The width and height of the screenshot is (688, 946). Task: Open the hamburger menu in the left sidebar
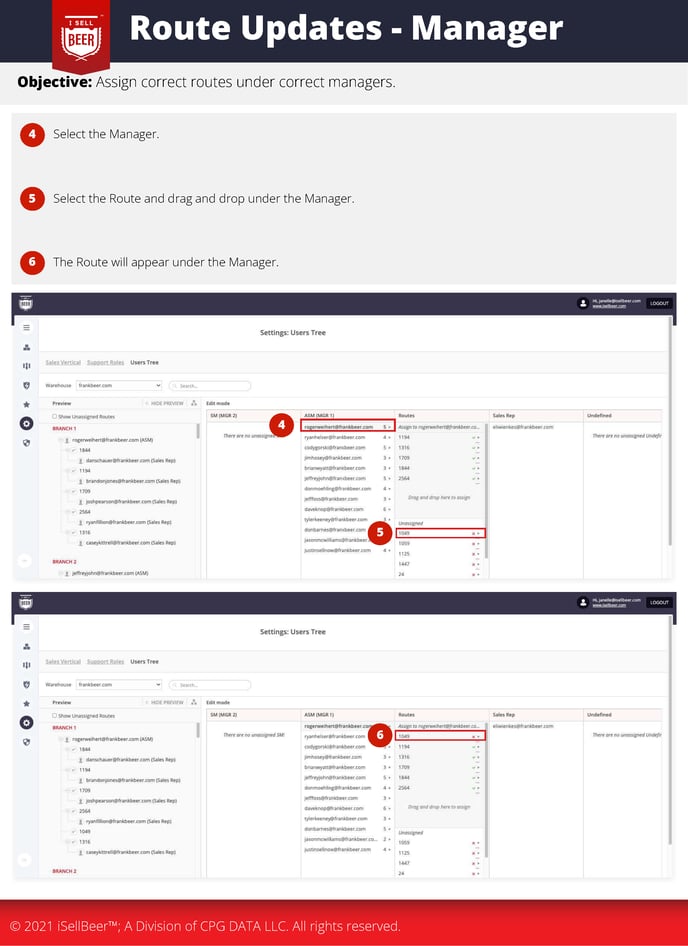coord(26,328)
